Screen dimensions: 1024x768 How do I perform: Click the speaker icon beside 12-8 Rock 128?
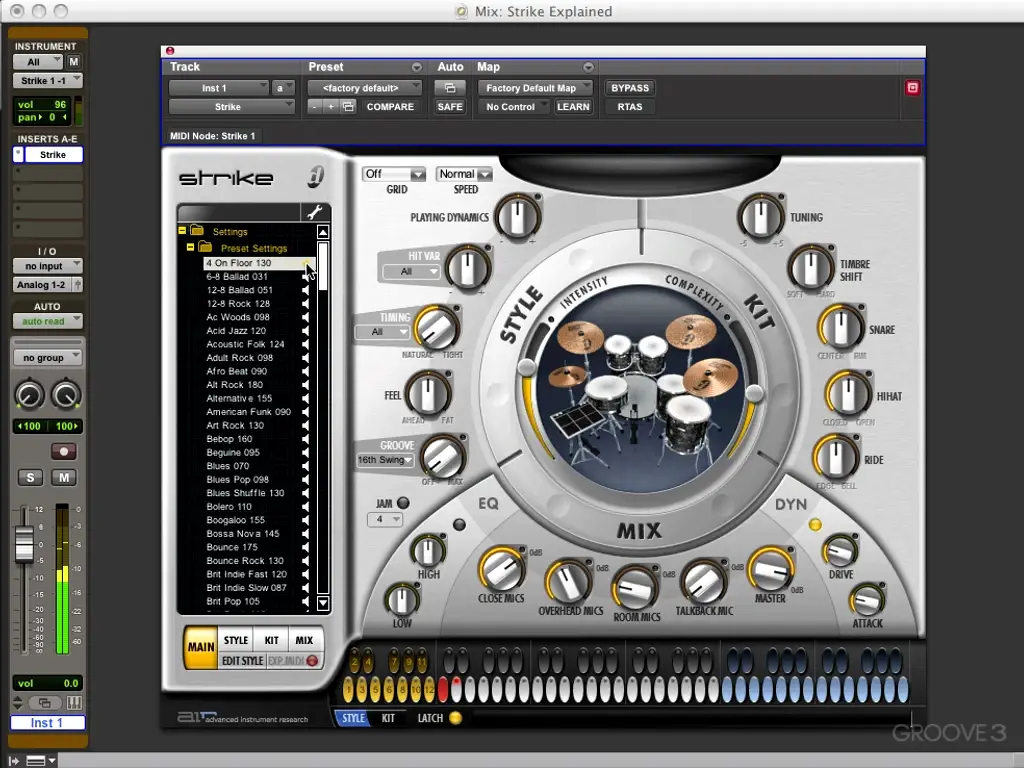coord(306,304)
